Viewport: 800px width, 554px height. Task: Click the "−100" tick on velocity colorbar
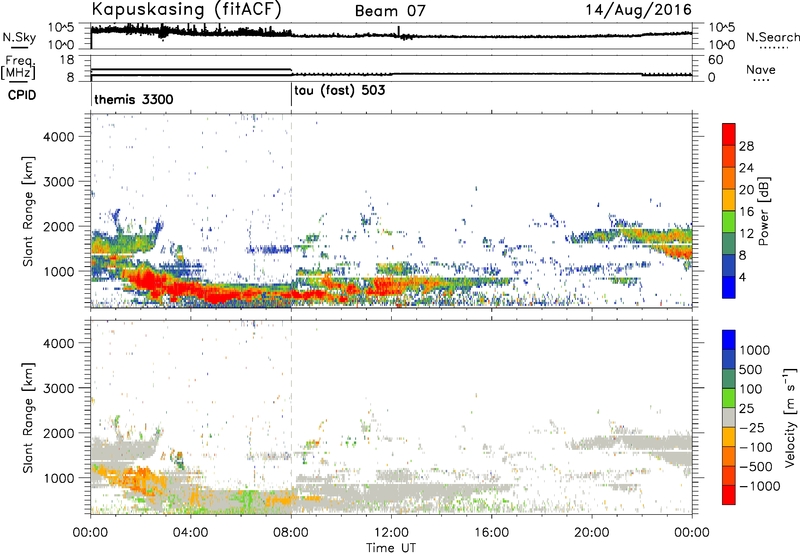tap(756, 447)
